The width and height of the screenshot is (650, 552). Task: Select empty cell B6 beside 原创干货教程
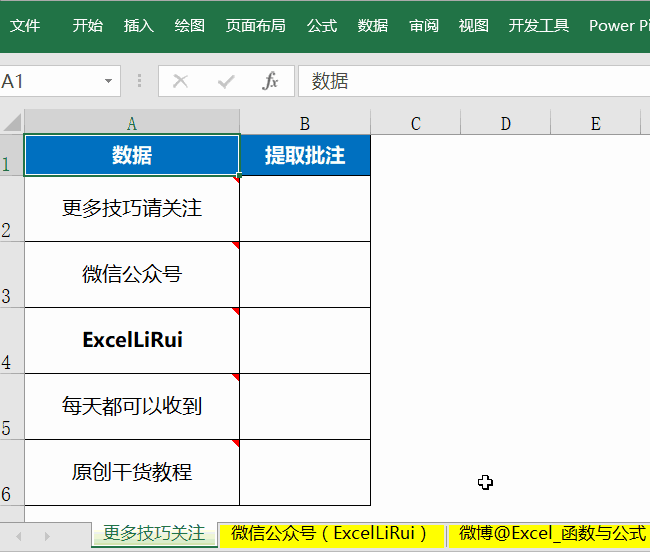tap(305, 472)
